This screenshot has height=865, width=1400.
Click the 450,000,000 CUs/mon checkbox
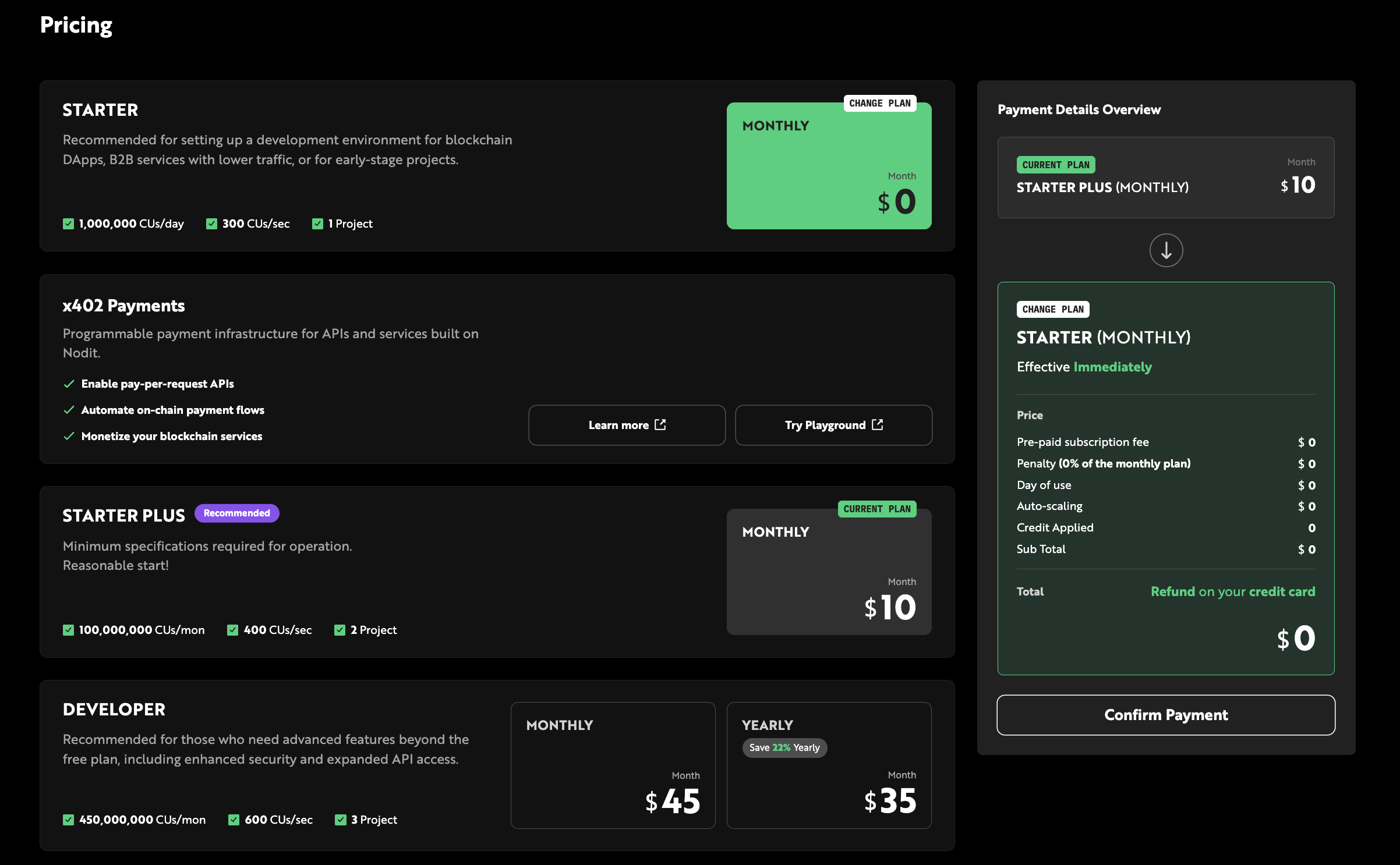(x=68, y=820)
